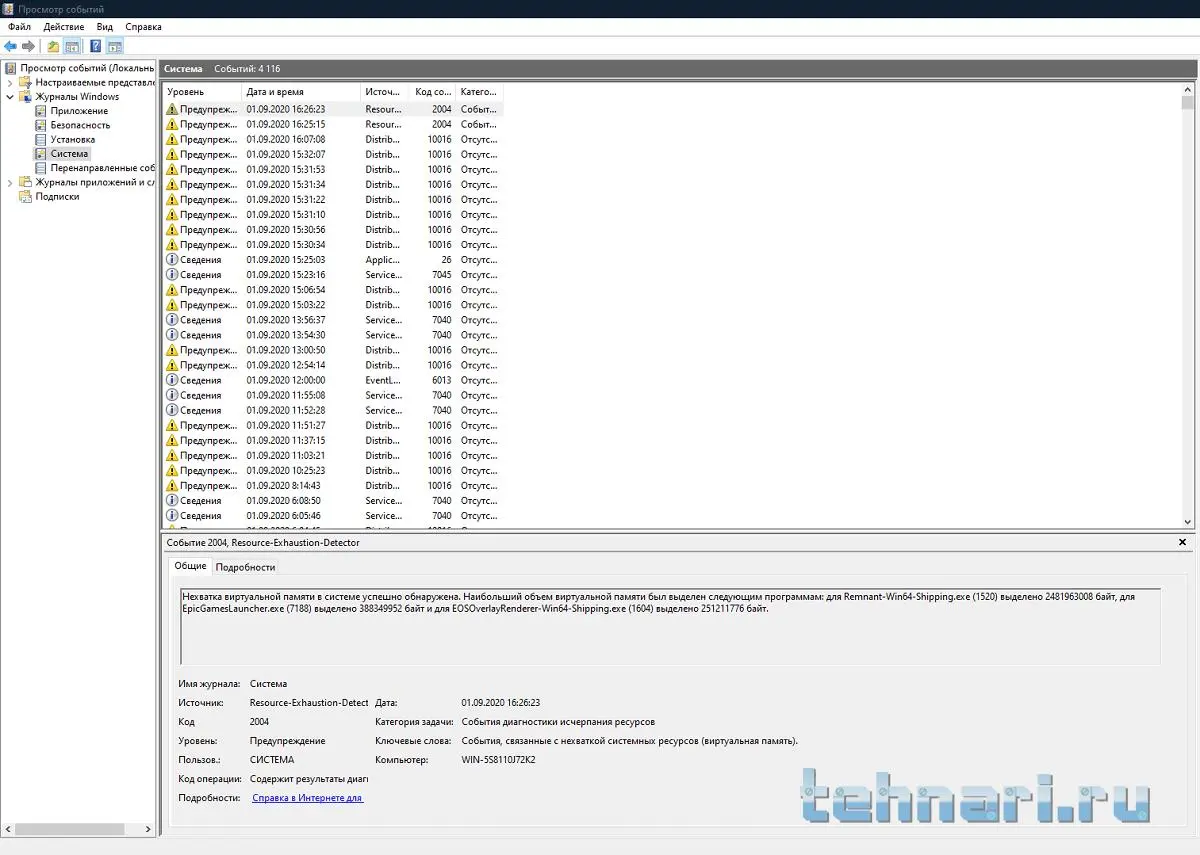This screenshot has width=1200, height=855.
Task: Close the event 2004 details pane
Action: (x=1183, y=542)
